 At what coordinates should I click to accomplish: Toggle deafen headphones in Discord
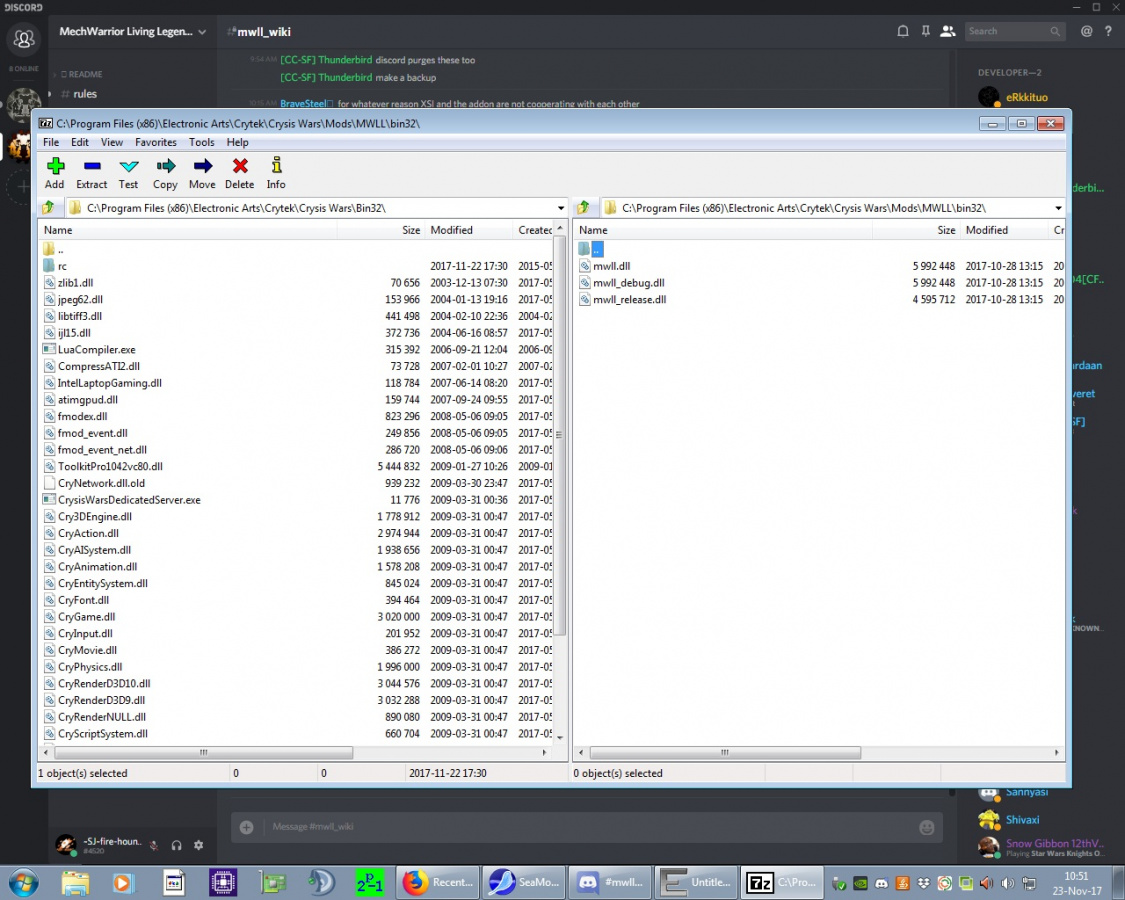(176, 845)
